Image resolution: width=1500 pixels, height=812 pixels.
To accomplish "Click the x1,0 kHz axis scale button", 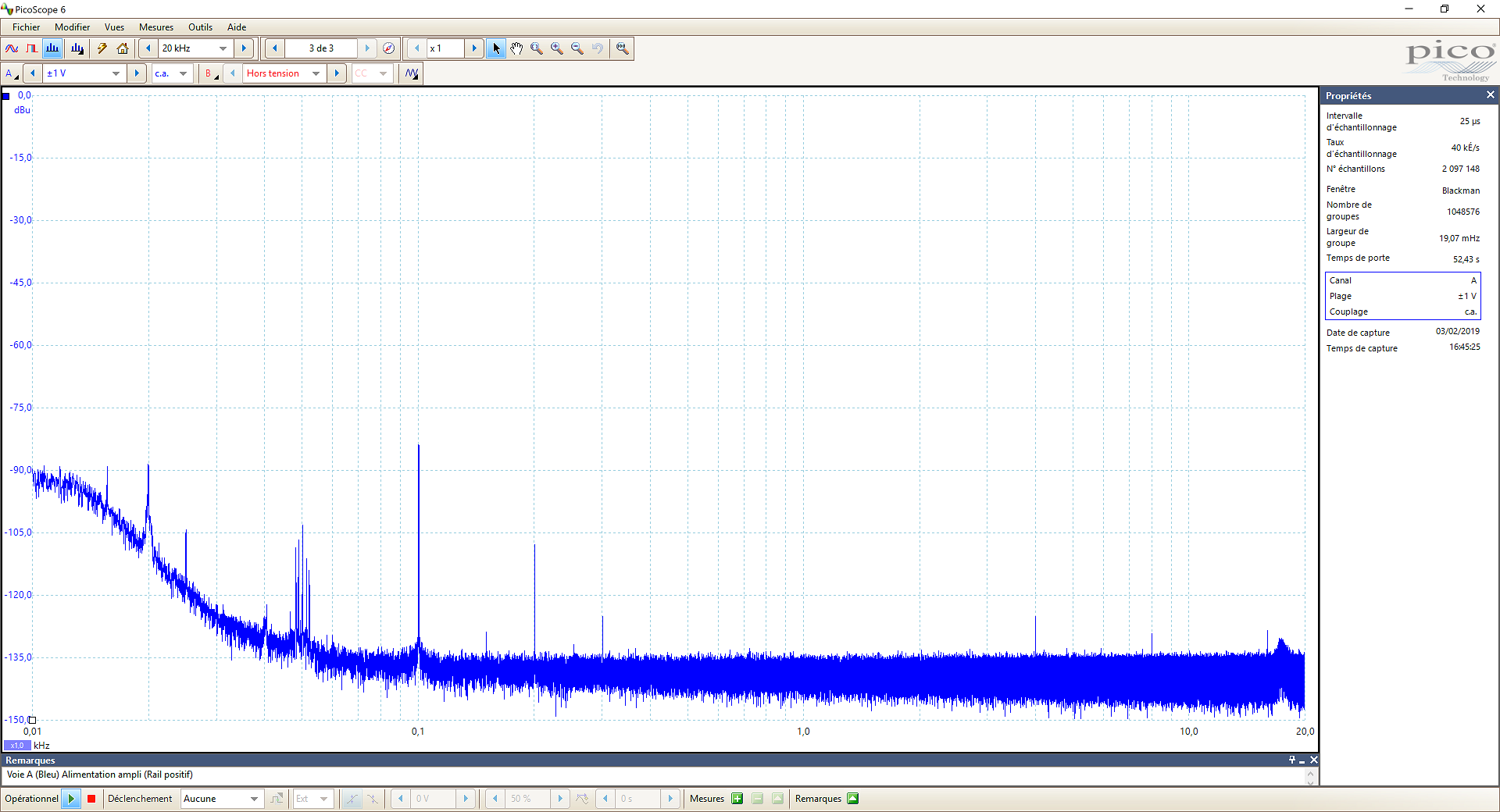I will tap(16, 746).
